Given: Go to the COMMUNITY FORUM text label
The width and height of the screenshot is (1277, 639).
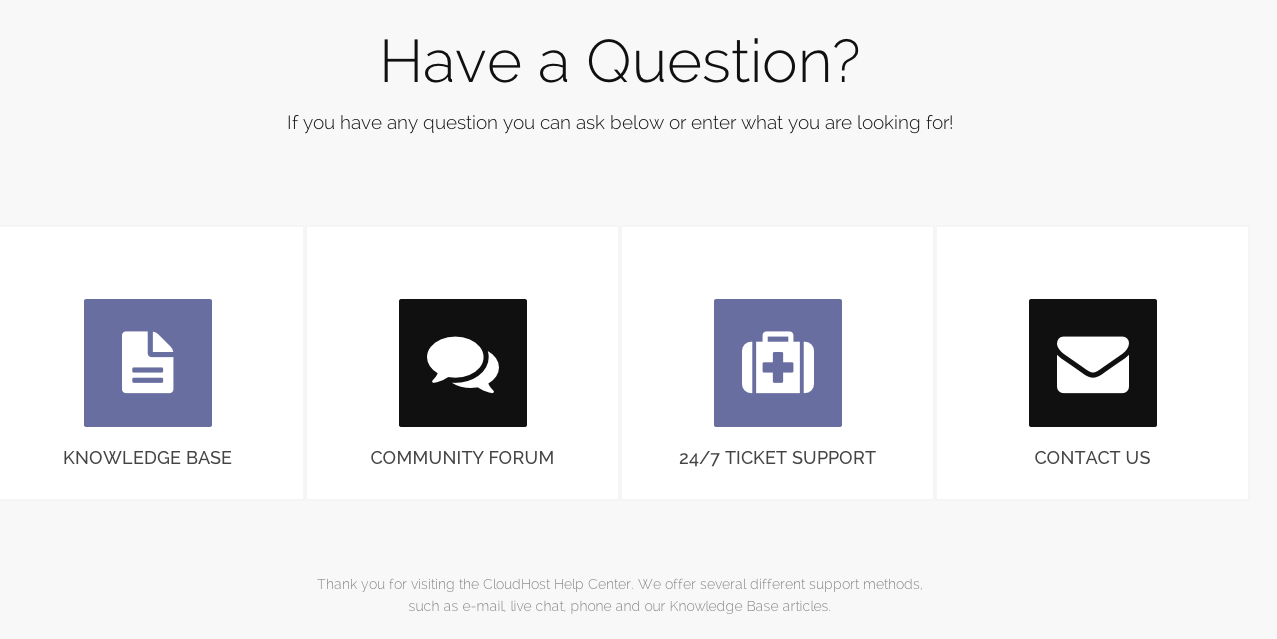Looking at the screenshot, I should click(x=462, y=458).
